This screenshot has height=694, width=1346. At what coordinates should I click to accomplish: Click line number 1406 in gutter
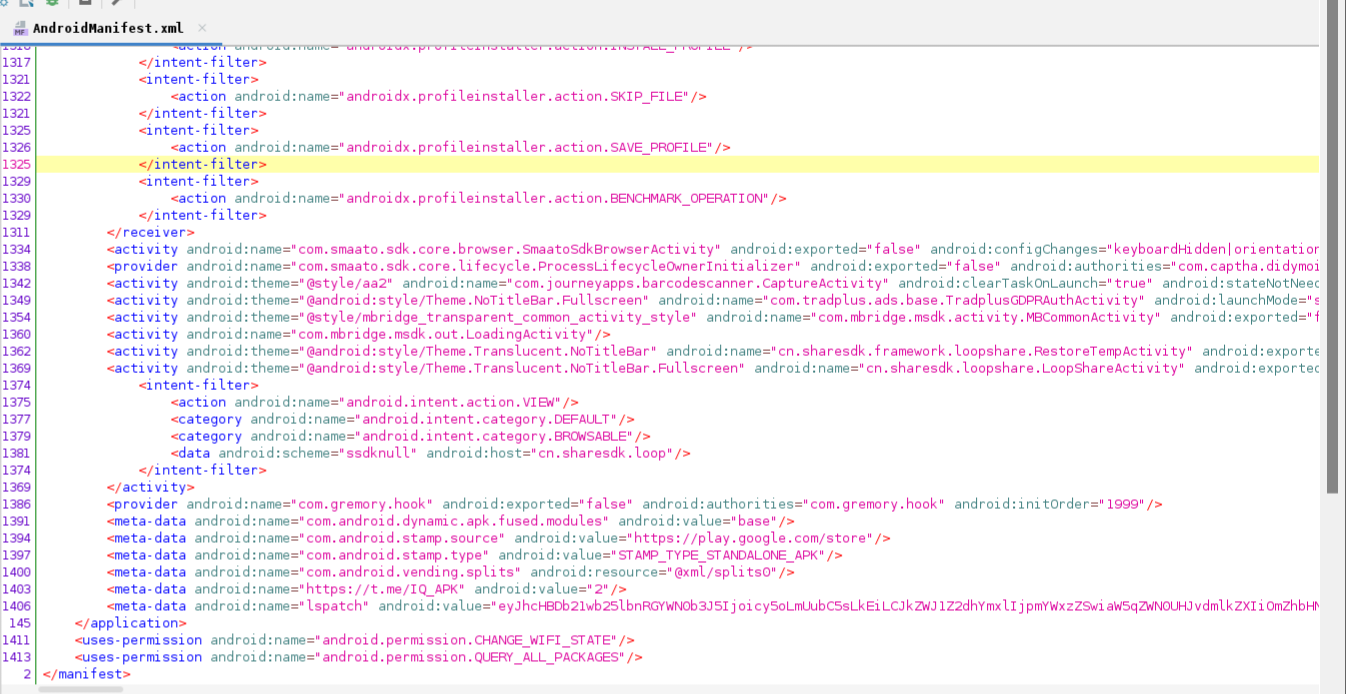point(16,606)
